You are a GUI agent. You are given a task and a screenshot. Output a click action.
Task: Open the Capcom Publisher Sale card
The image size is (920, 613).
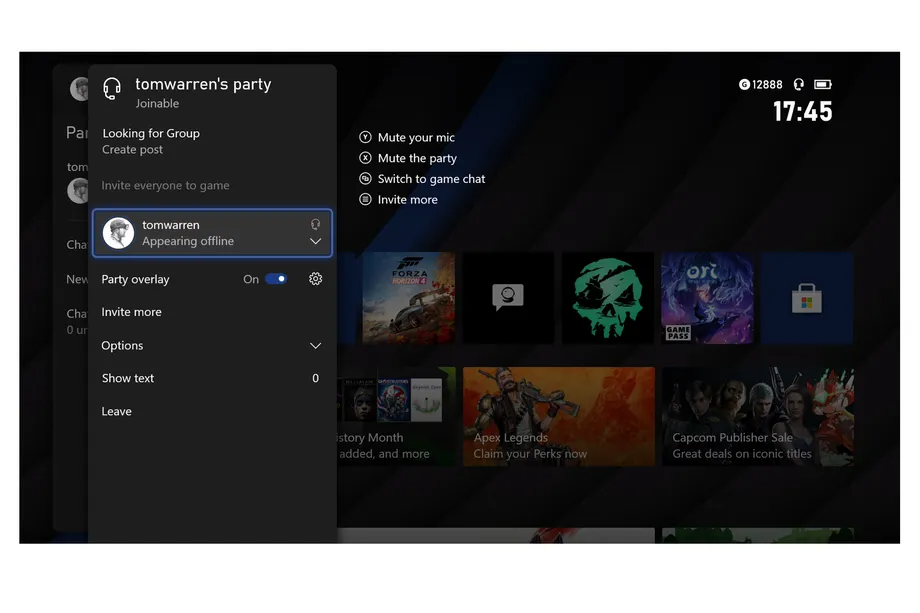pyautogui.click(x=758, y=416)
